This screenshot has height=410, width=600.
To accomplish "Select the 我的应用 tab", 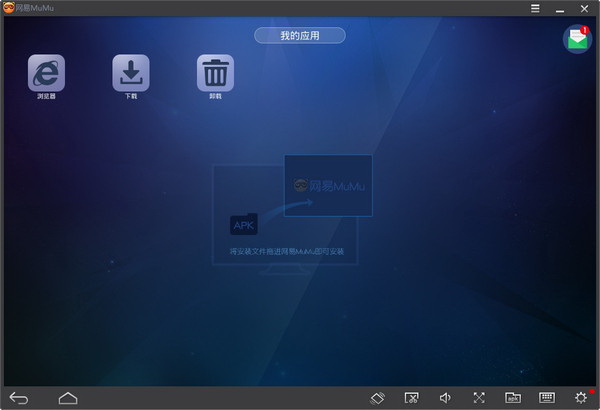I will tap(299, 36).
